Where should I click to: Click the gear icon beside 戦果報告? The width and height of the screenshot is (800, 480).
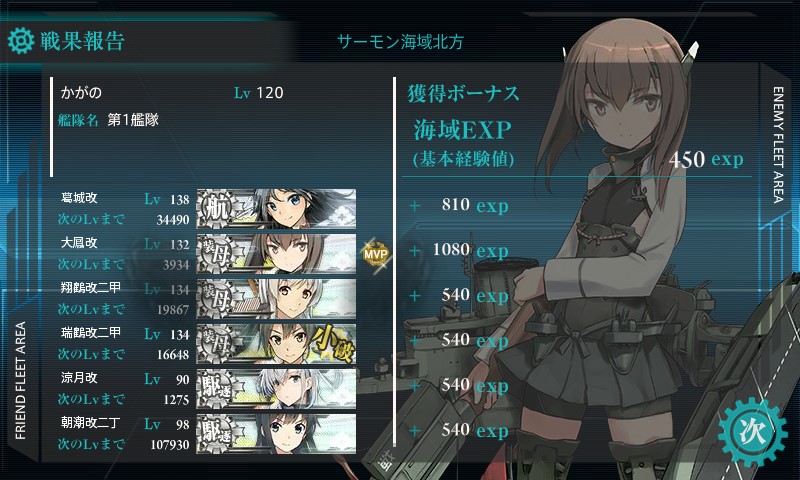coord(21,41)
